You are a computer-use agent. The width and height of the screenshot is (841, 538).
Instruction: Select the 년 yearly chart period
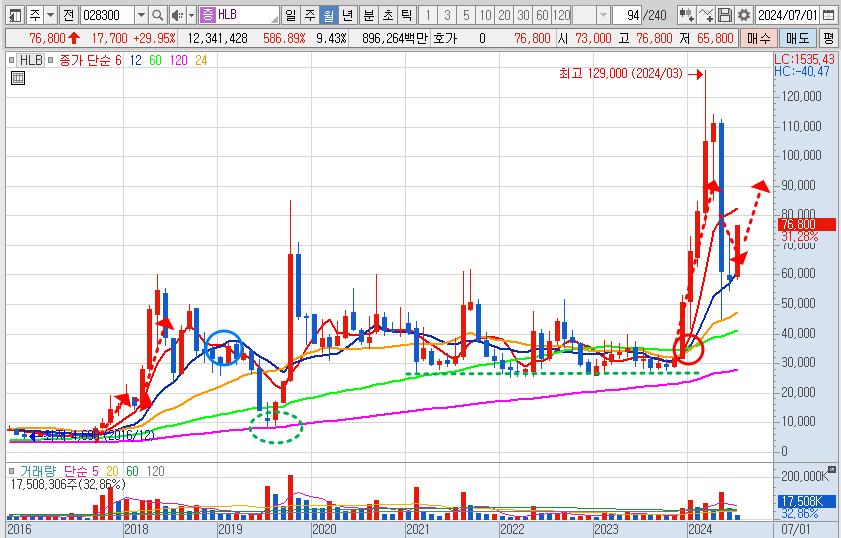point(348,15)
